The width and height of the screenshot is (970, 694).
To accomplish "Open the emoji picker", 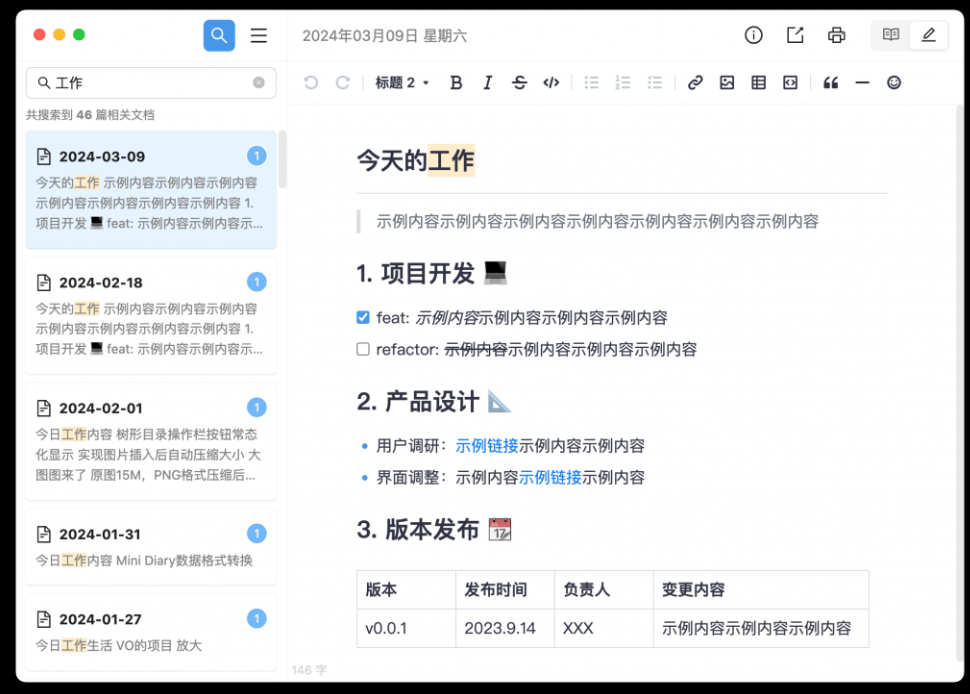I will 893,82.
